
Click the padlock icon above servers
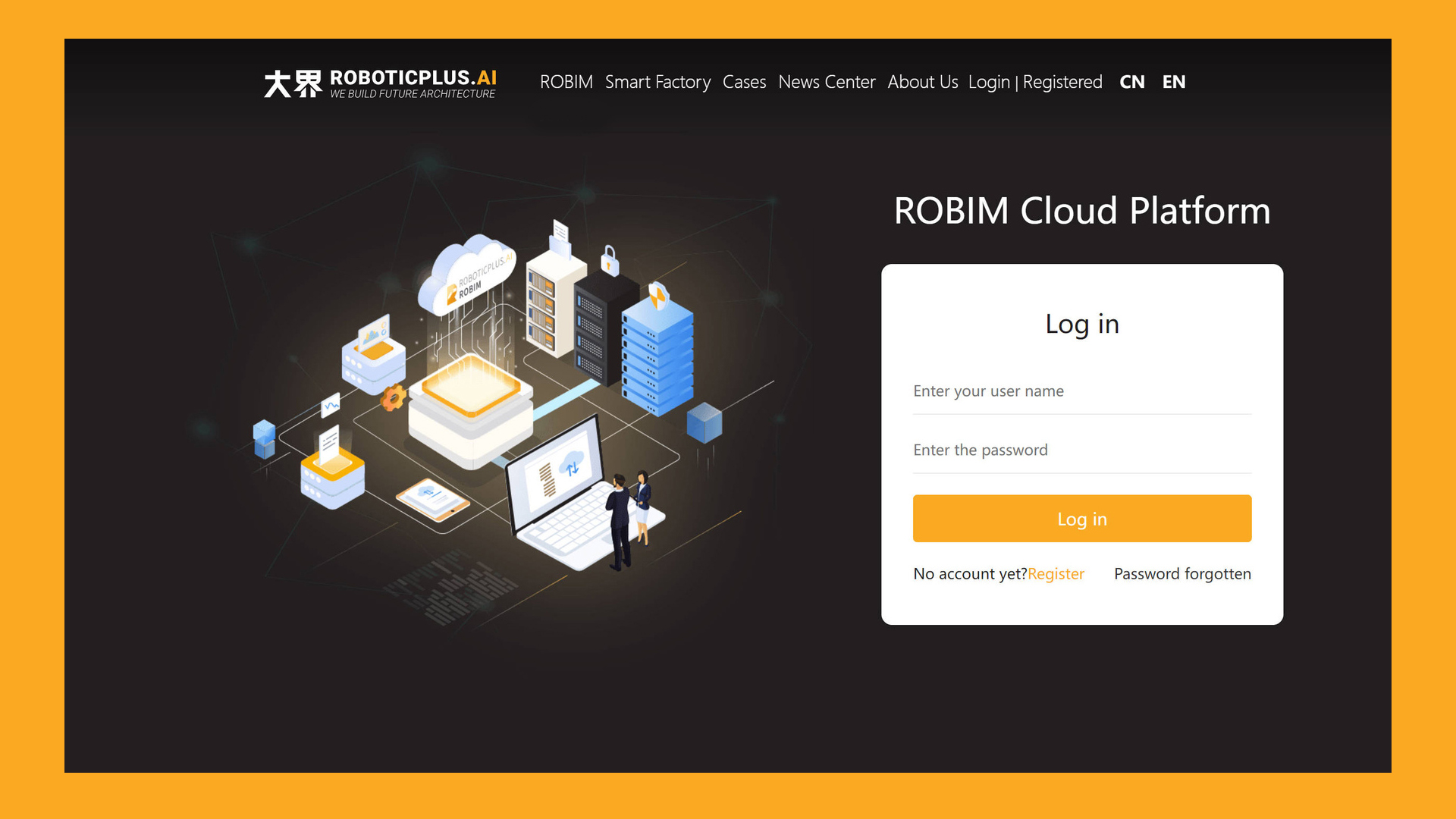click(x=610, y=260)
